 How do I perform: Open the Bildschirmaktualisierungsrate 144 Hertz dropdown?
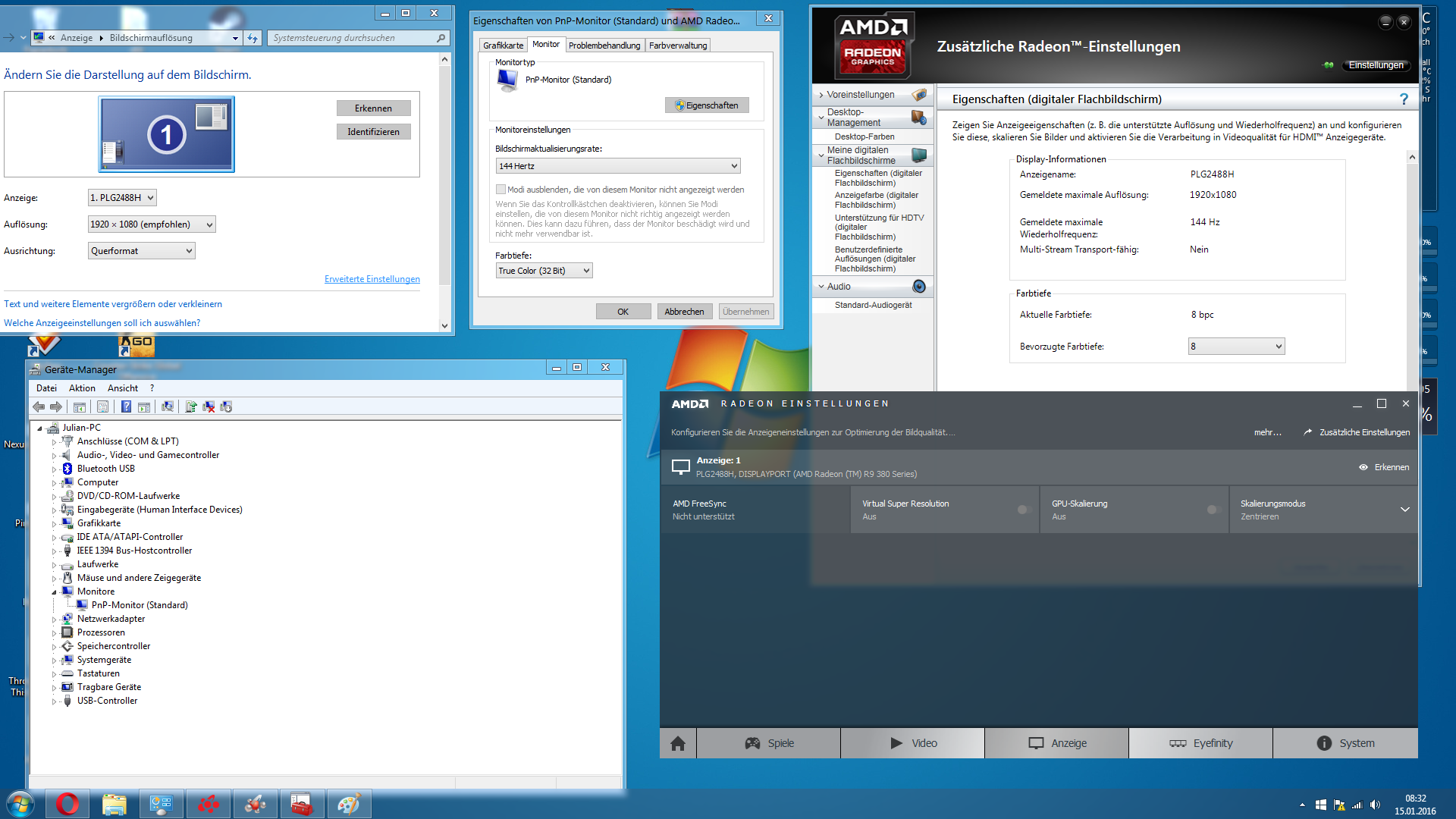pos(618,166)
